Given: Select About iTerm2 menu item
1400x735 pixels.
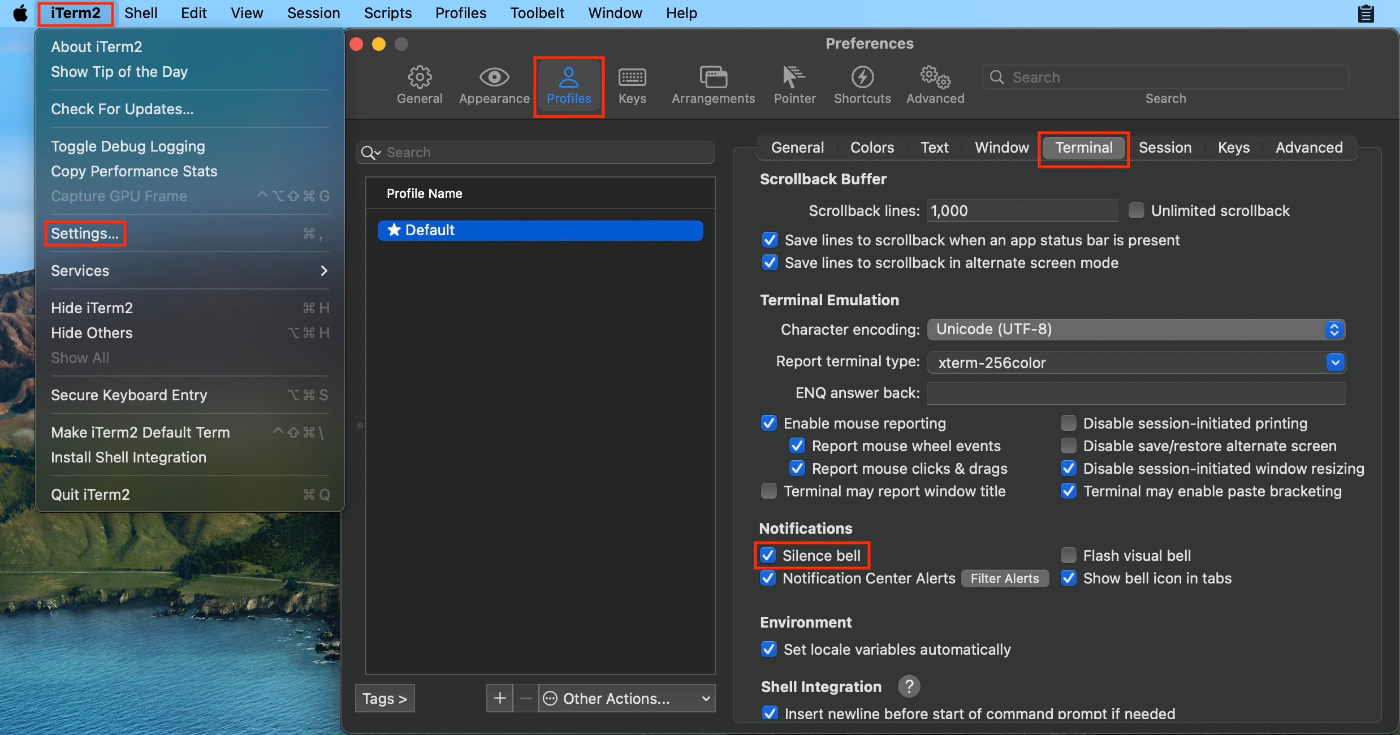Looking at the screenshot, I should (190, 47).
